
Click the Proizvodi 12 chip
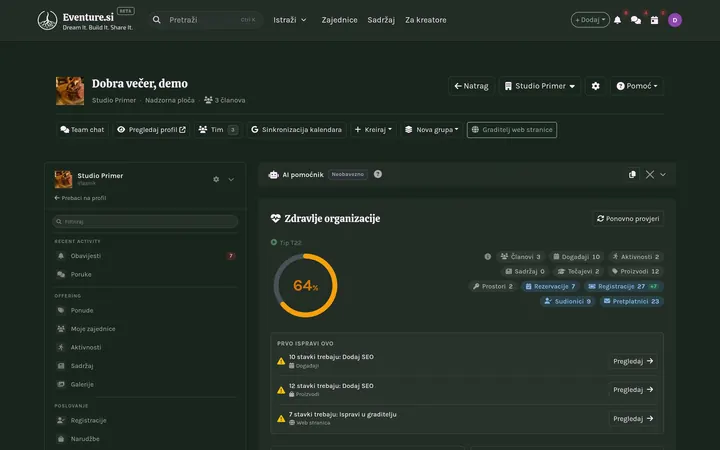636,271
